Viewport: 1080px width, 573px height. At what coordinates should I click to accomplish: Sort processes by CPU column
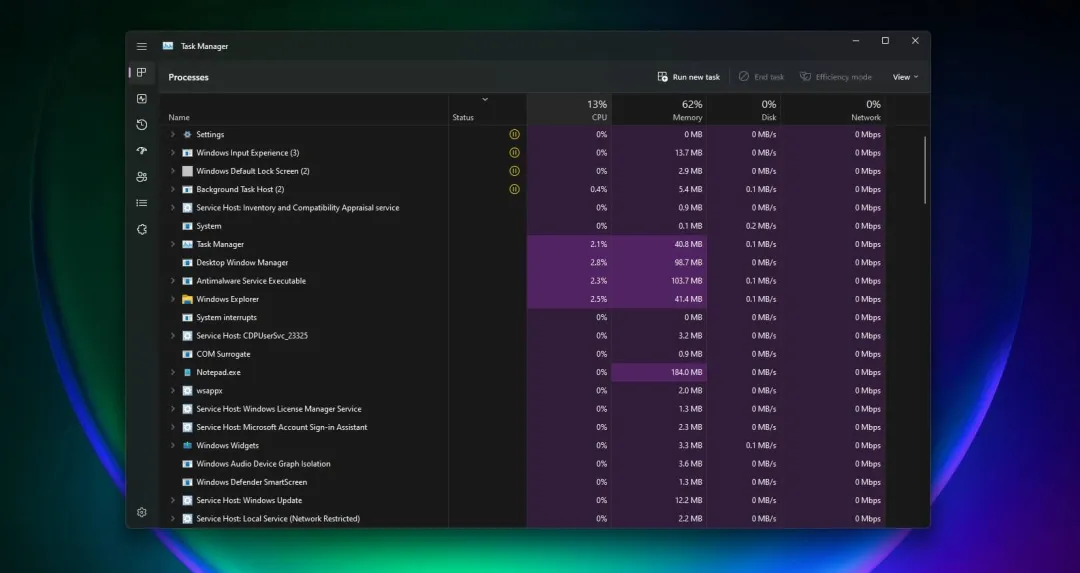coord(569,110)
